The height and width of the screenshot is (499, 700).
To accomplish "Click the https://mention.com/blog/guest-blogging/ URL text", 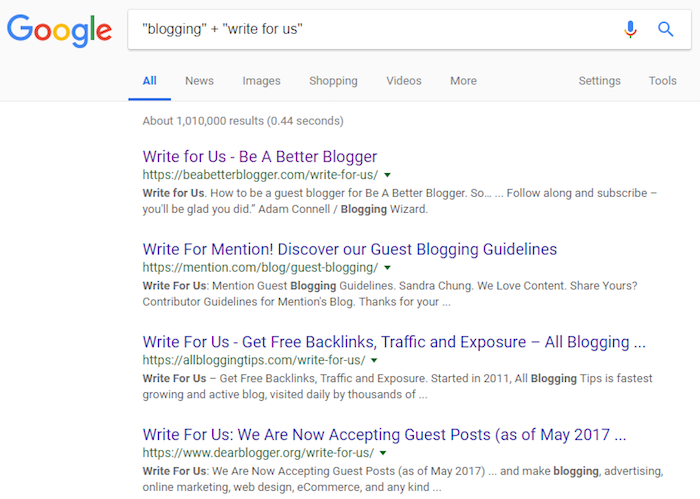I will [x=260, y=267].
